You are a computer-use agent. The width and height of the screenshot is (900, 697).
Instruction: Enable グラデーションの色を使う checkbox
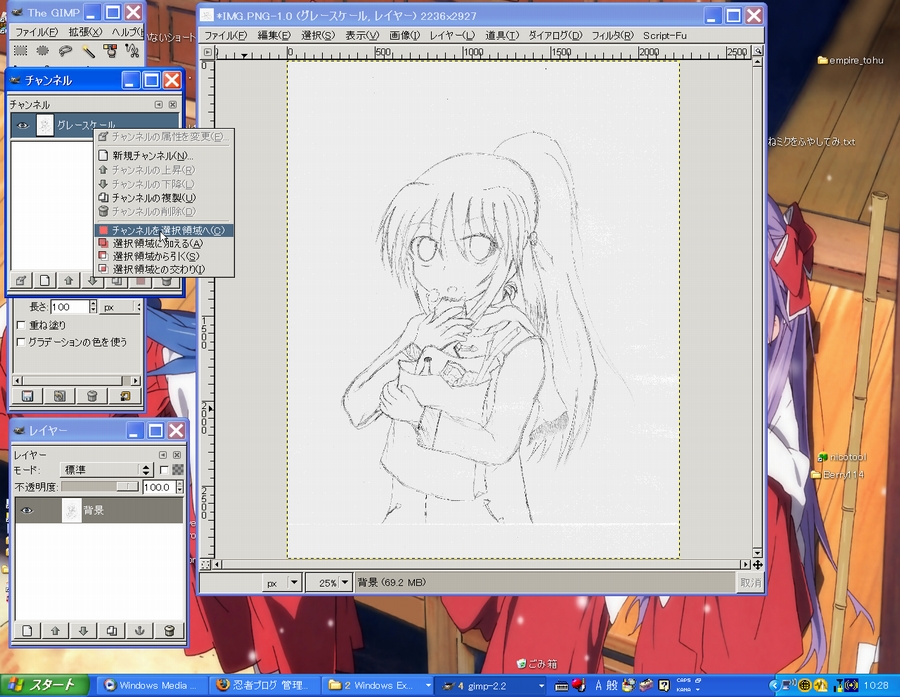pos(21,342)
